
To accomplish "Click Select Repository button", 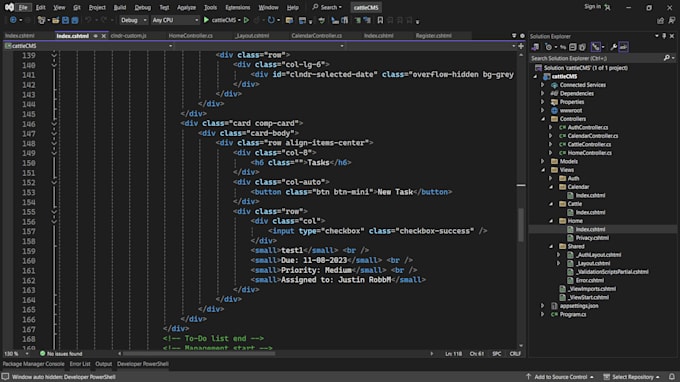I will [631, 377].
